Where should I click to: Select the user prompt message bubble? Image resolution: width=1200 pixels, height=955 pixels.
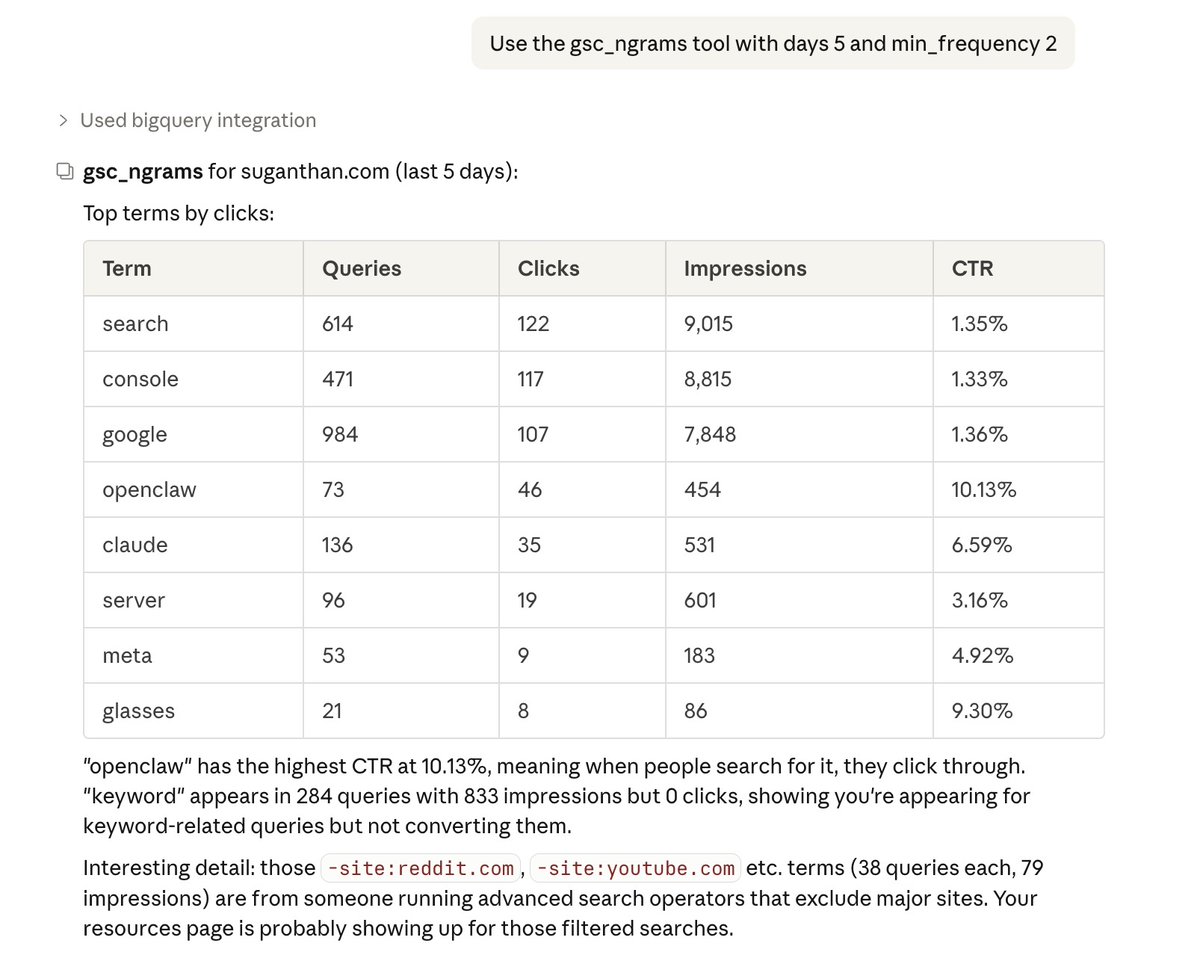pyautogui.click(x=772, y=44)
